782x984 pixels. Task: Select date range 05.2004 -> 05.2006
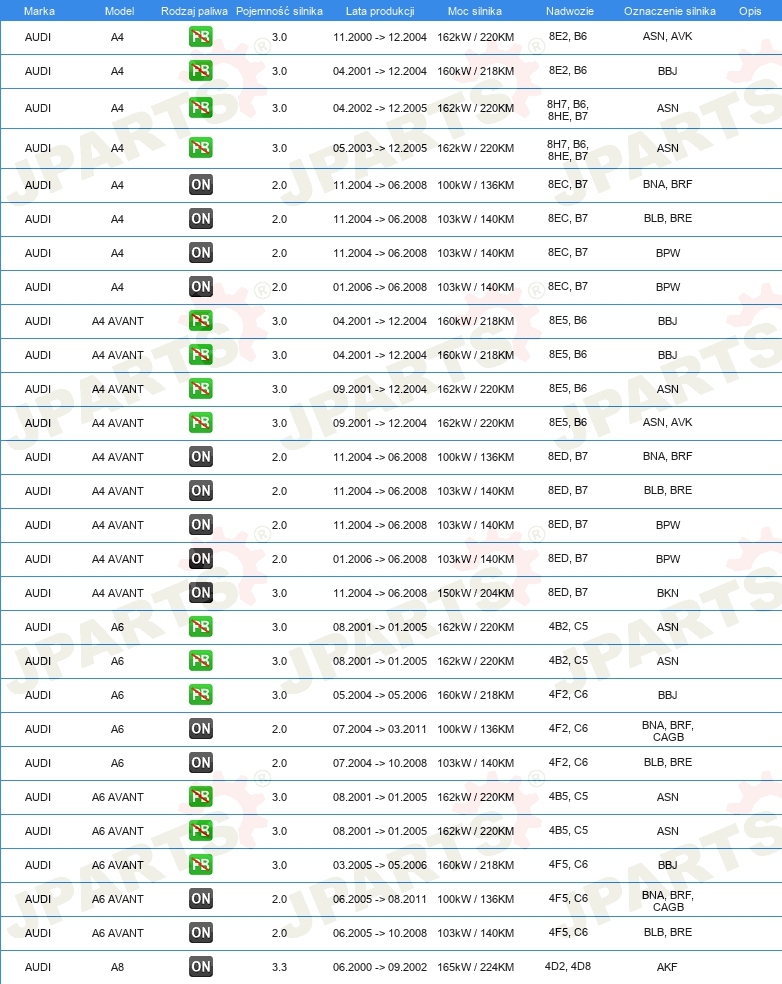pyautogui.click(x=380, y=695)
